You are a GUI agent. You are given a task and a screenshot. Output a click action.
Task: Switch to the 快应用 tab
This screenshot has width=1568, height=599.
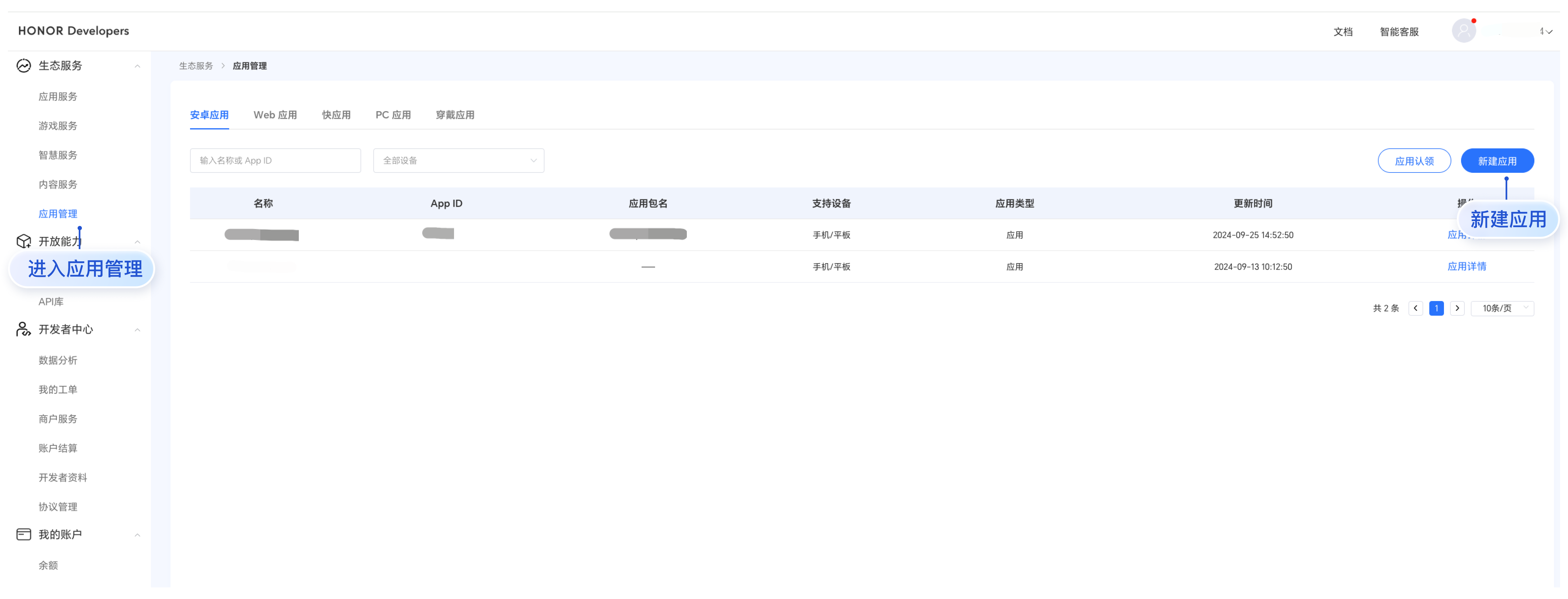tap(336, 115)
